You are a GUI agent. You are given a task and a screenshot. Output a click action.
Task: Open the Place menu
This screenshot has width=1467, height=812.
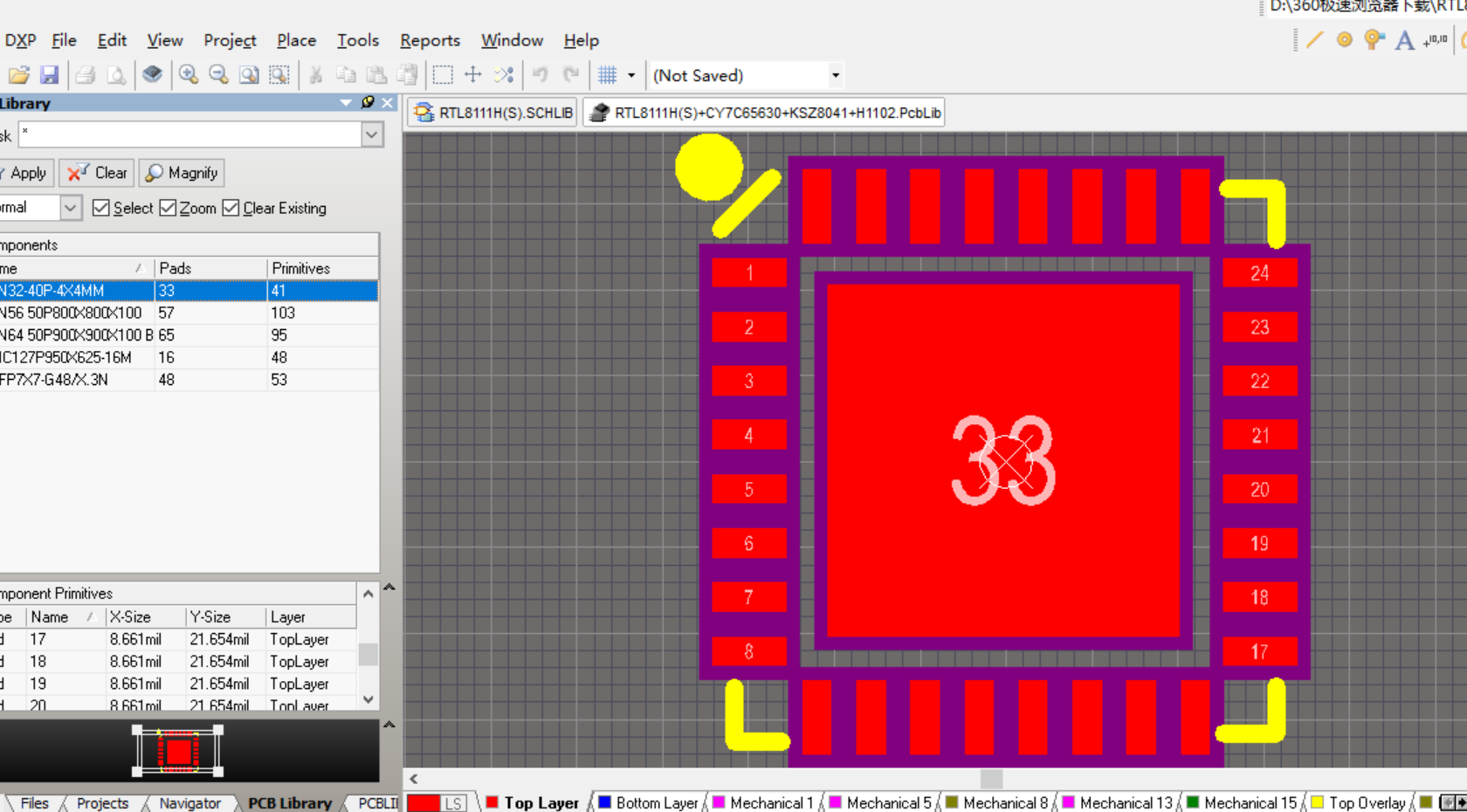tap(296, 40)
